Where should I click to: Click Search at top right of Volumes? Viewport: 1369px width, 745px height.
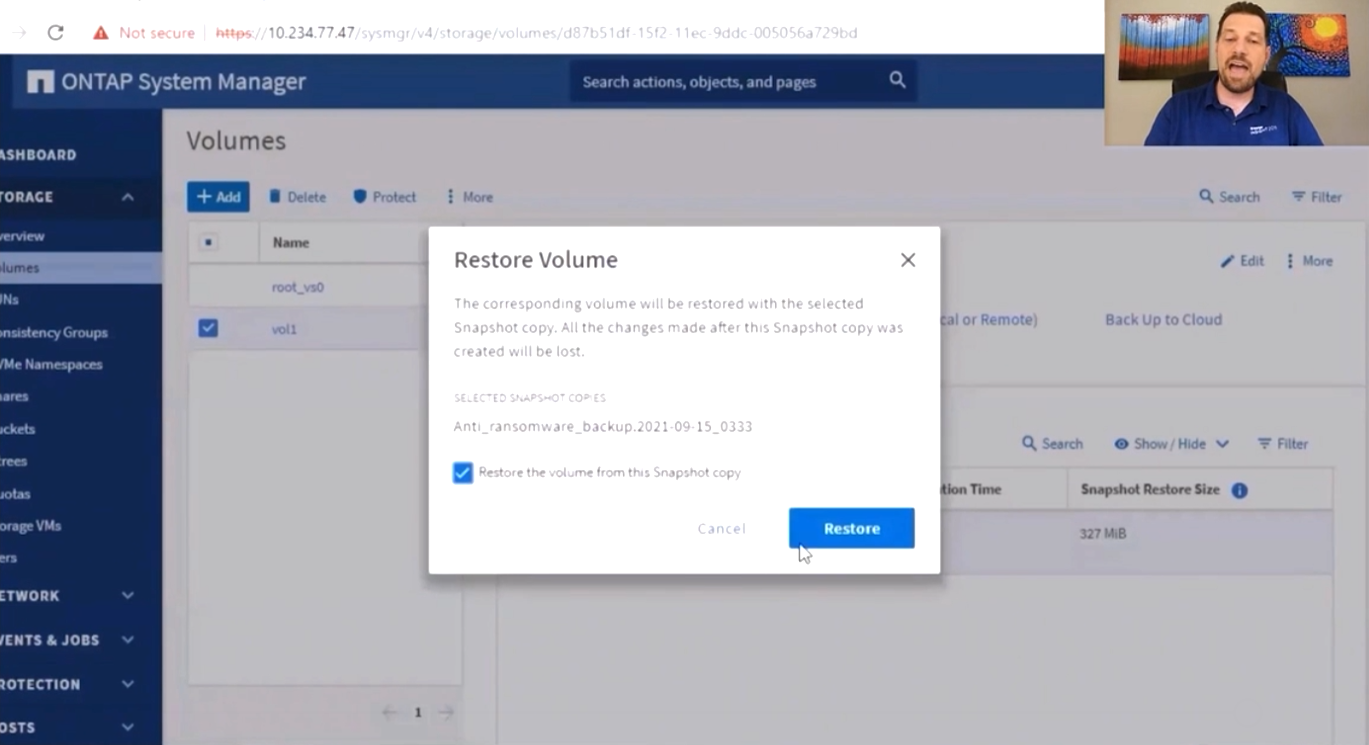coord(1229,197)
